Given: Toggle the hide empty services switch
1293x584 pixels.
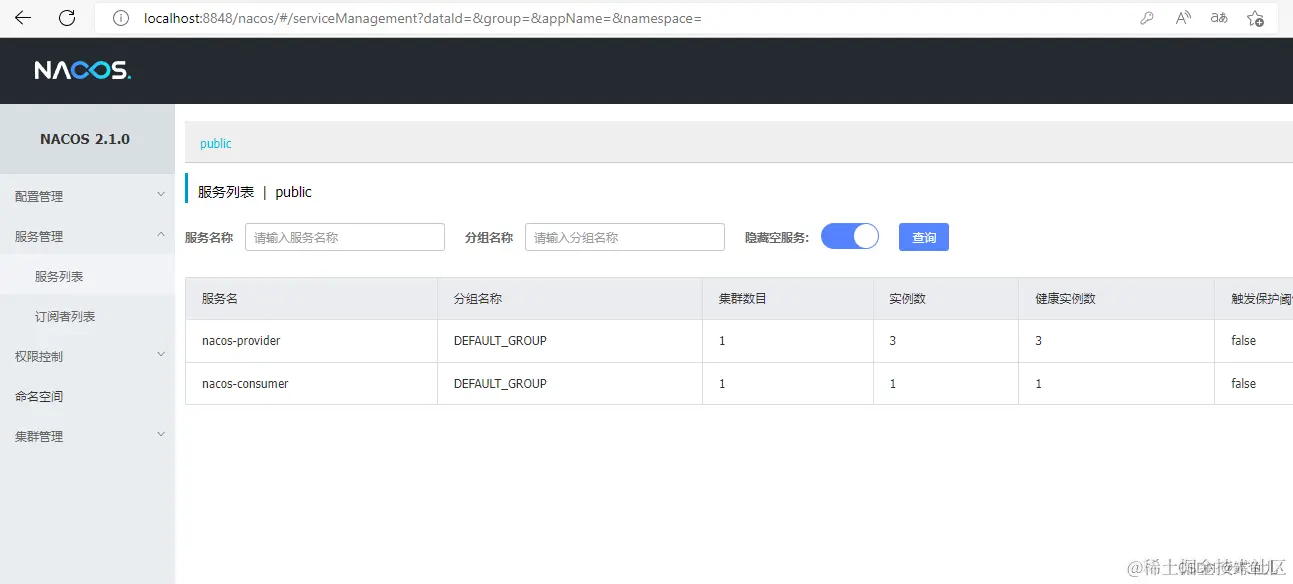Looking at the screenshot, I should click(x=849, y=236).
